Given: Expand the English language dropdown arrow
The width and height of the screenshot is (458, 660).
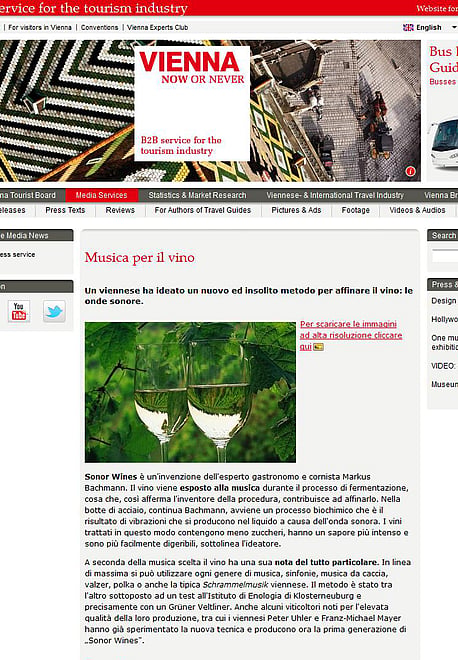Looking at the screenshot, I should pos(454,27).
